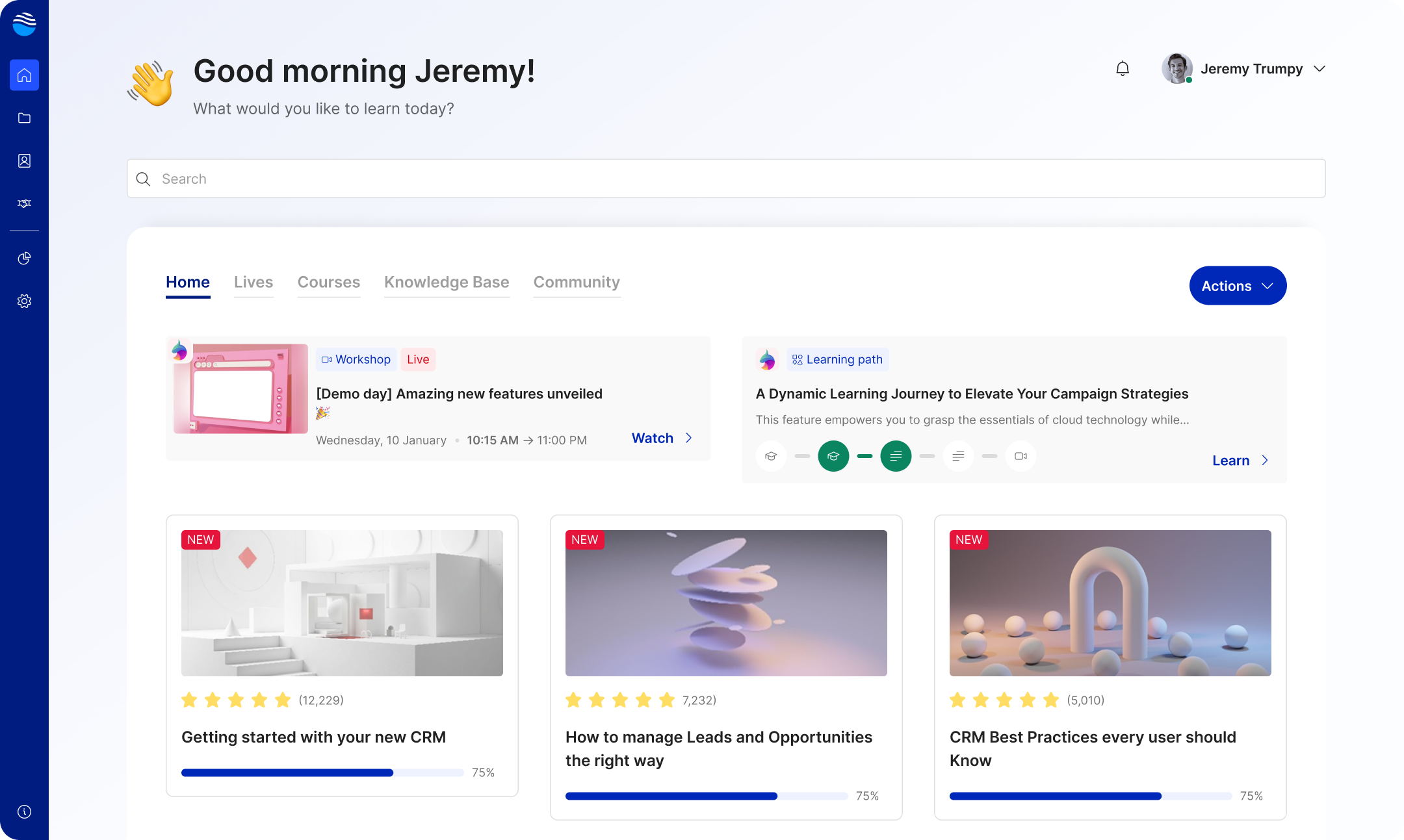Open the folder icon in sidebar
1404x840 pixels.
[x=24, y=118]
